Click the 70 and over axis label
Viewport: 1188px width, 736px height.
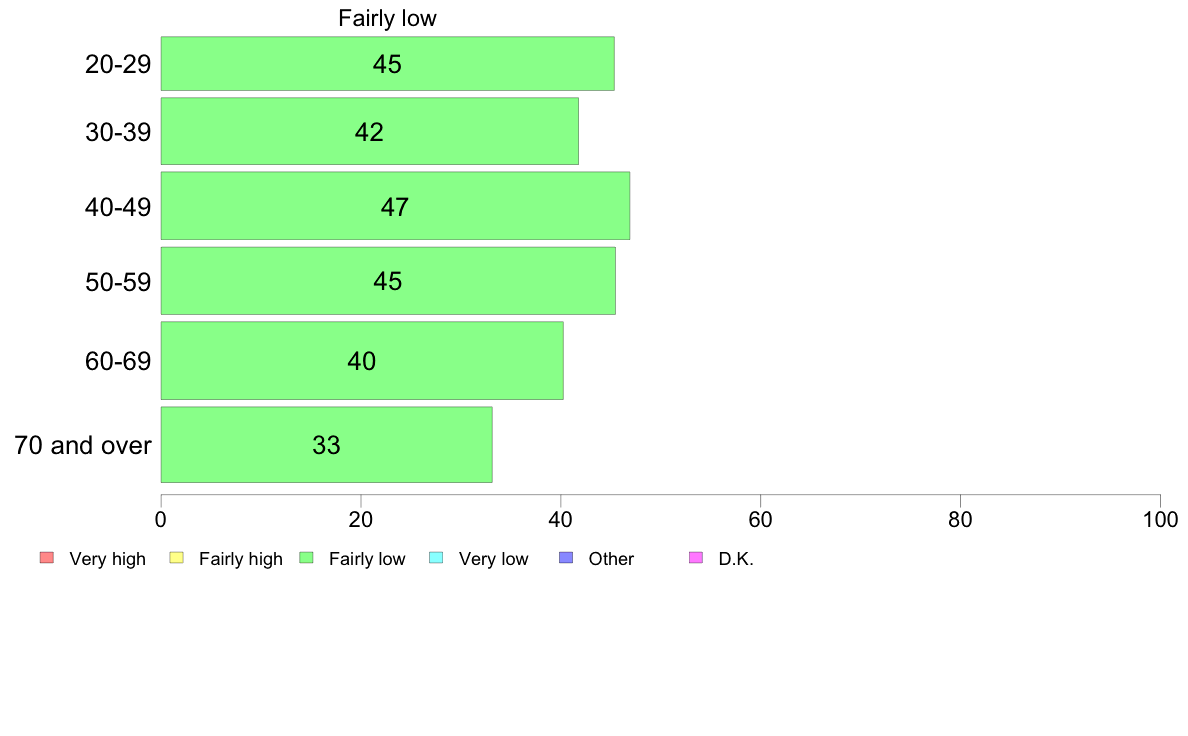click(x=83, y=445)
